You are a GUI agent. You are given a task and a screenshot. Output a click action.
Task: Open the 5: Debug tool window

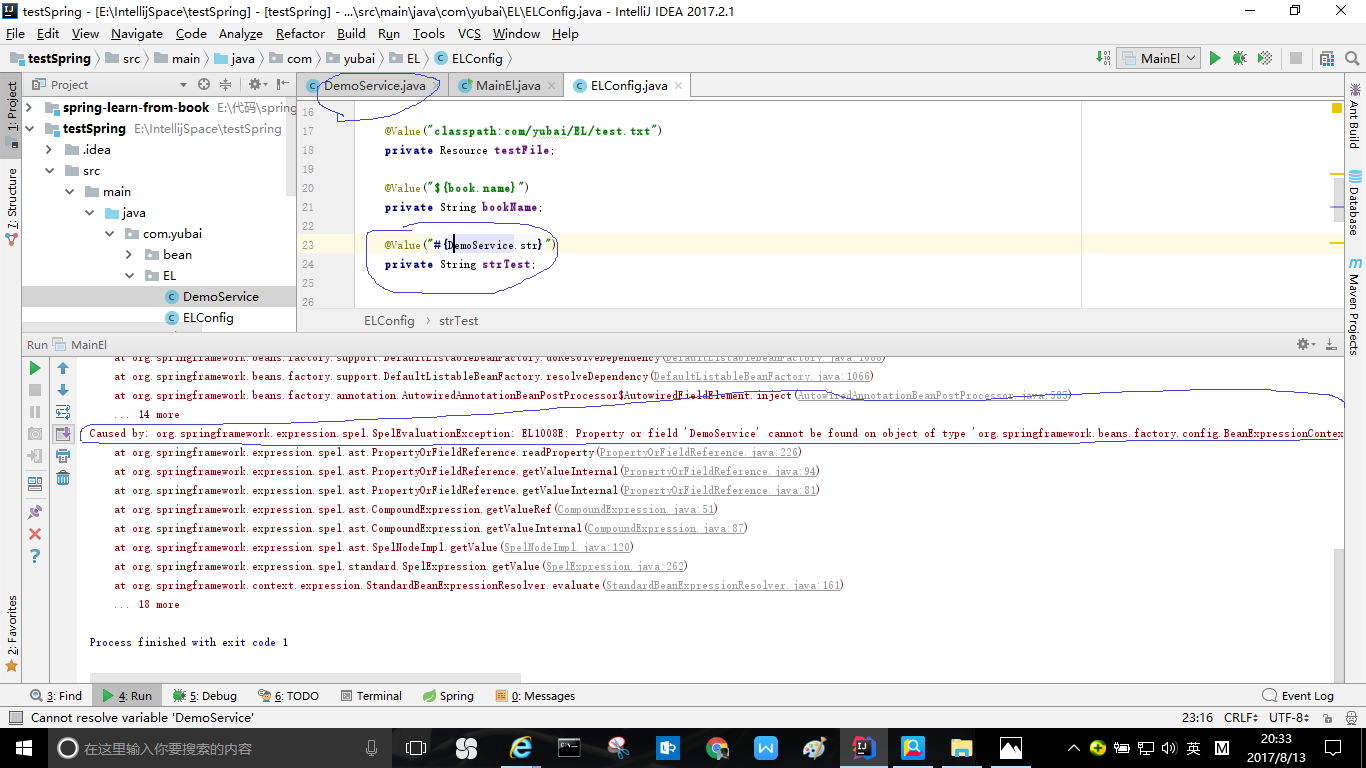tap(204, 696)
